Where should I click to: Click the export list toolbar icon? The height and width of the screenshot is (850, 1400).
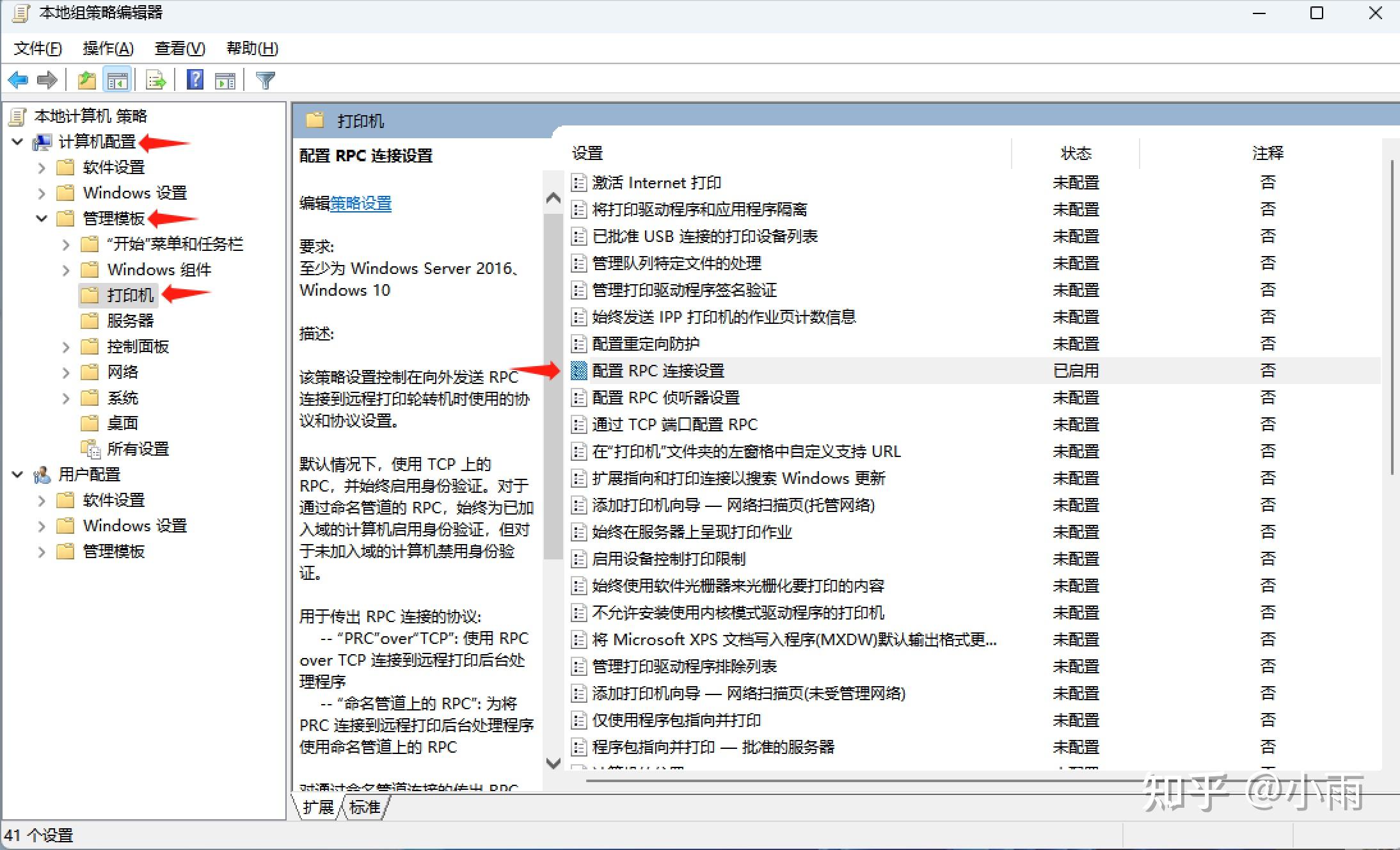click(x=155, y=81)
